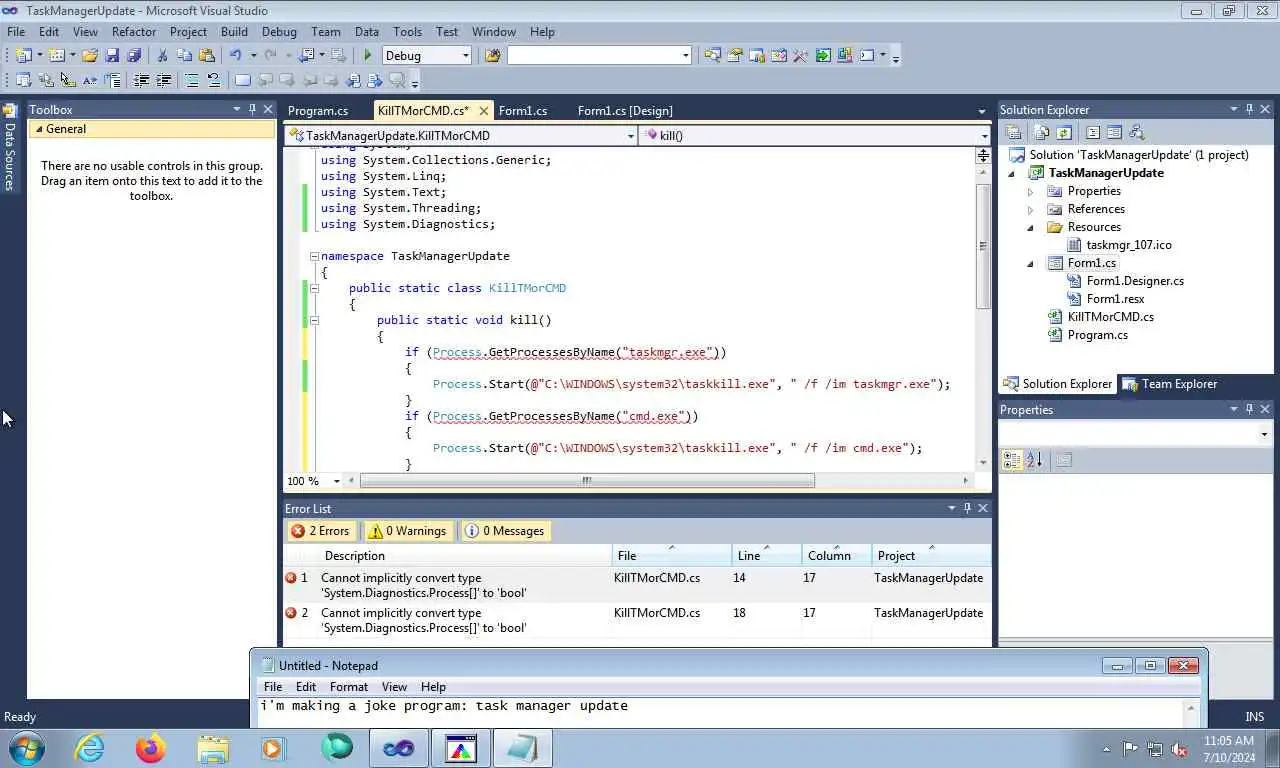The height and width of the screenshot is (768, 1280).
Task: Click Properties icon in Solution Explorer toolbar
Action: (x=1013, y=133)
